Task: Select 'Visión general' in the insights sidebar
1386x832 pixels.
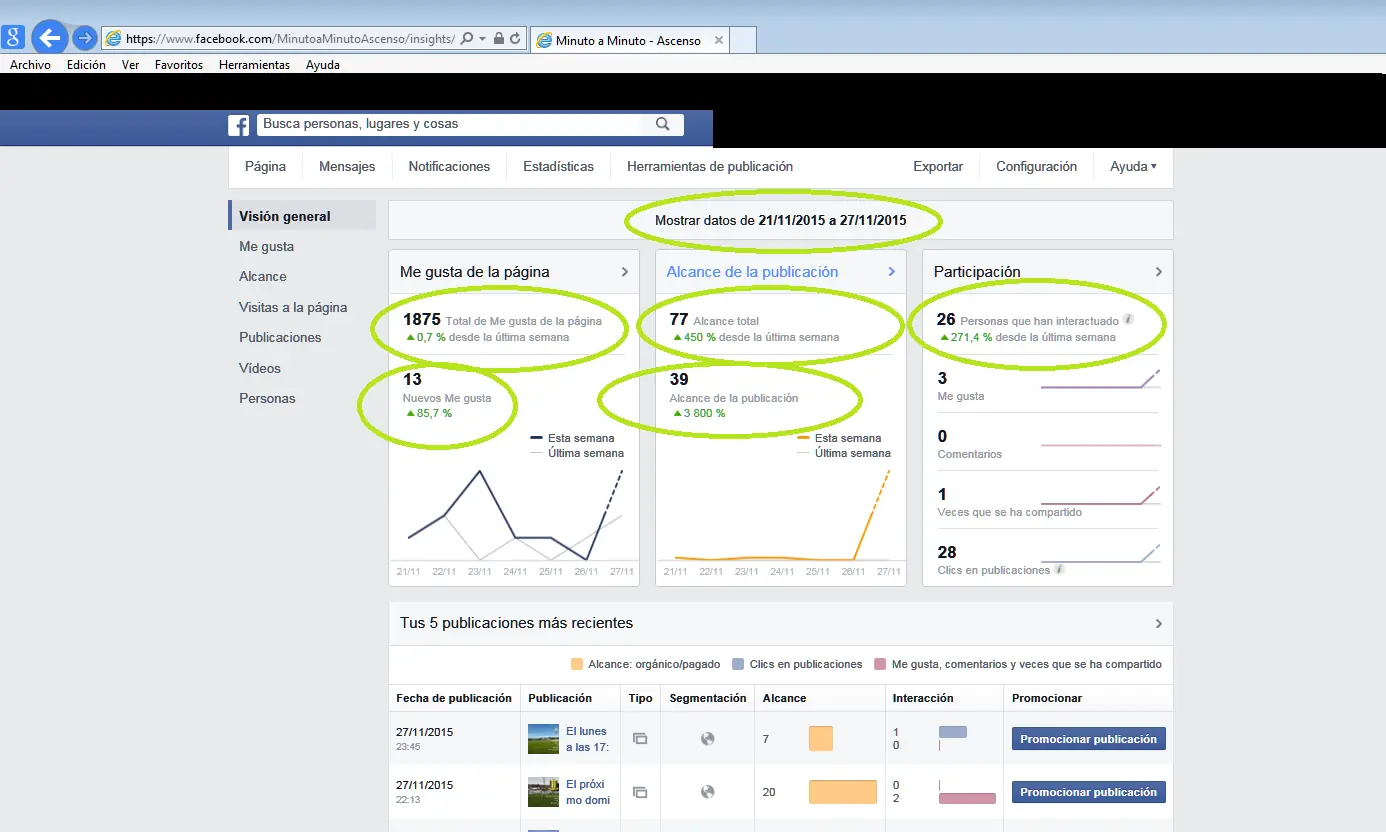Action: (x=302, y=216)
